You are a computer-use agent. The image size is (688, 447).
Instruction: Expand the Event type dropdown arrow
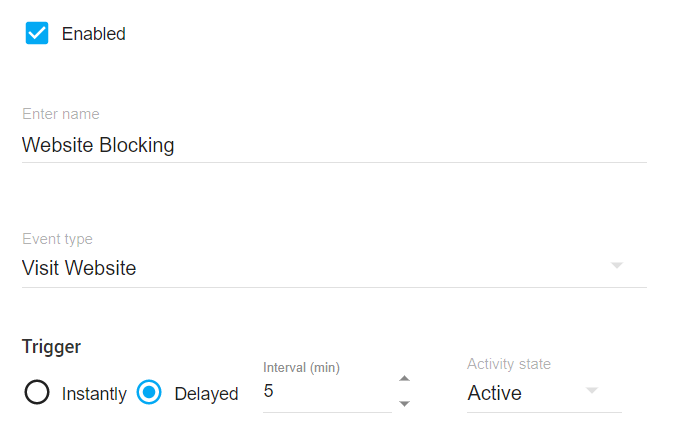[617, 266]
